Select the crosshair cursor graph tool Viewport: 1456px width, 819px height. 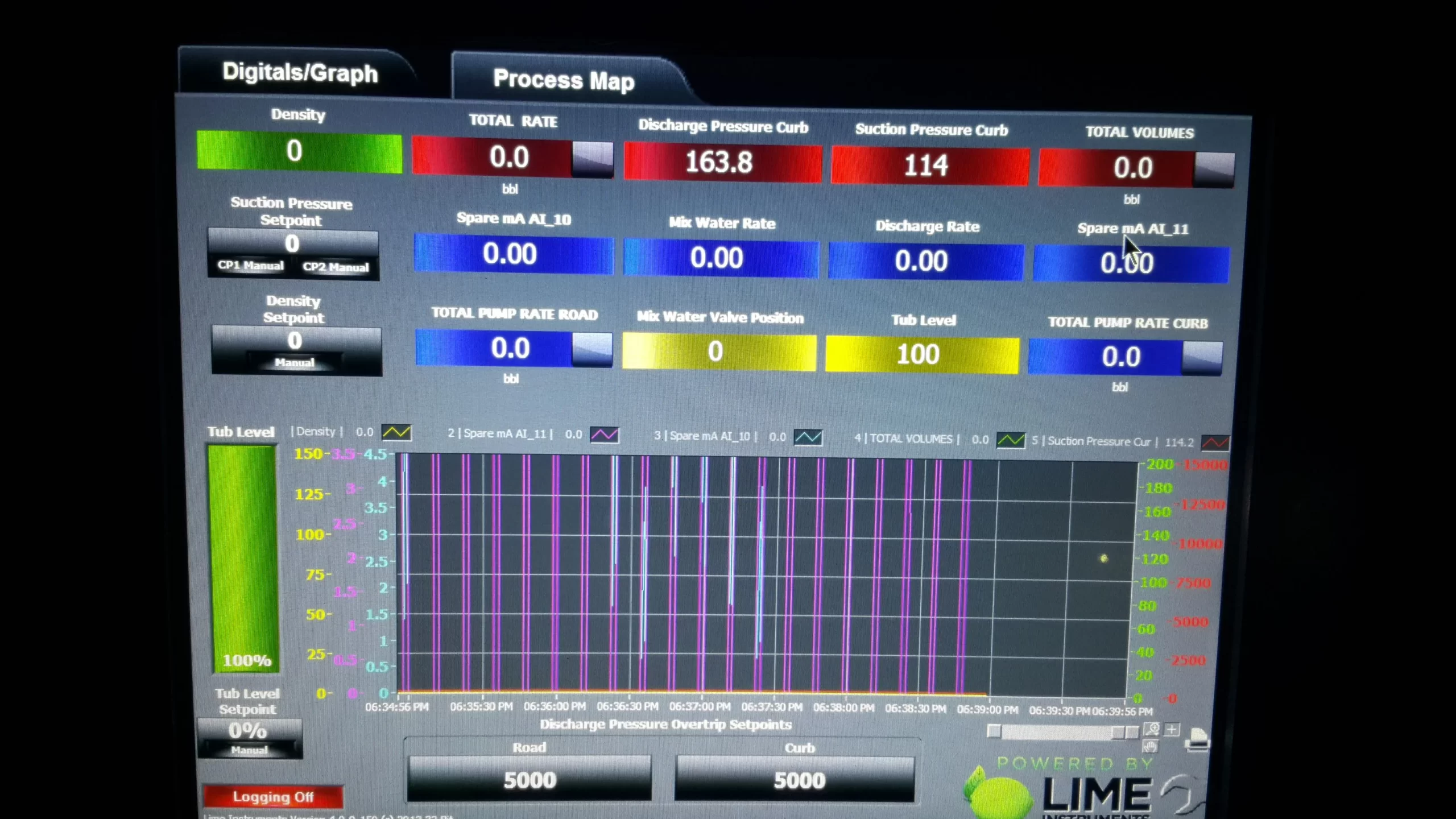[1172, 729]
